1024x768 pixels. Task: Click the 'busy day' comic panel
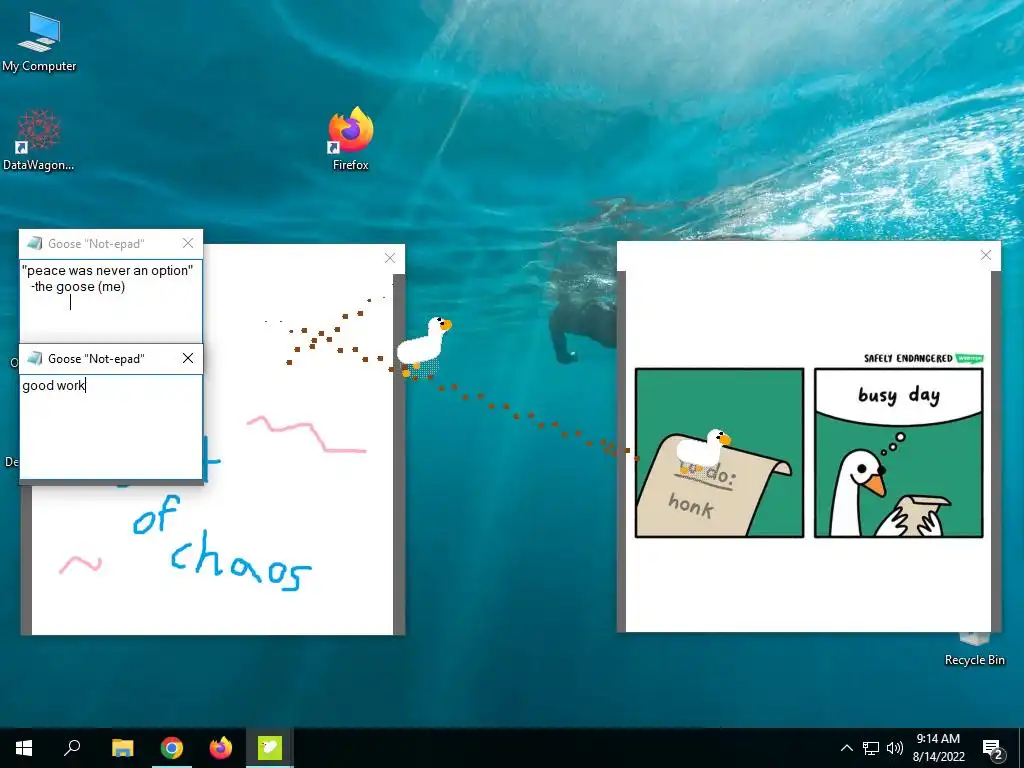tap(899, 453)
